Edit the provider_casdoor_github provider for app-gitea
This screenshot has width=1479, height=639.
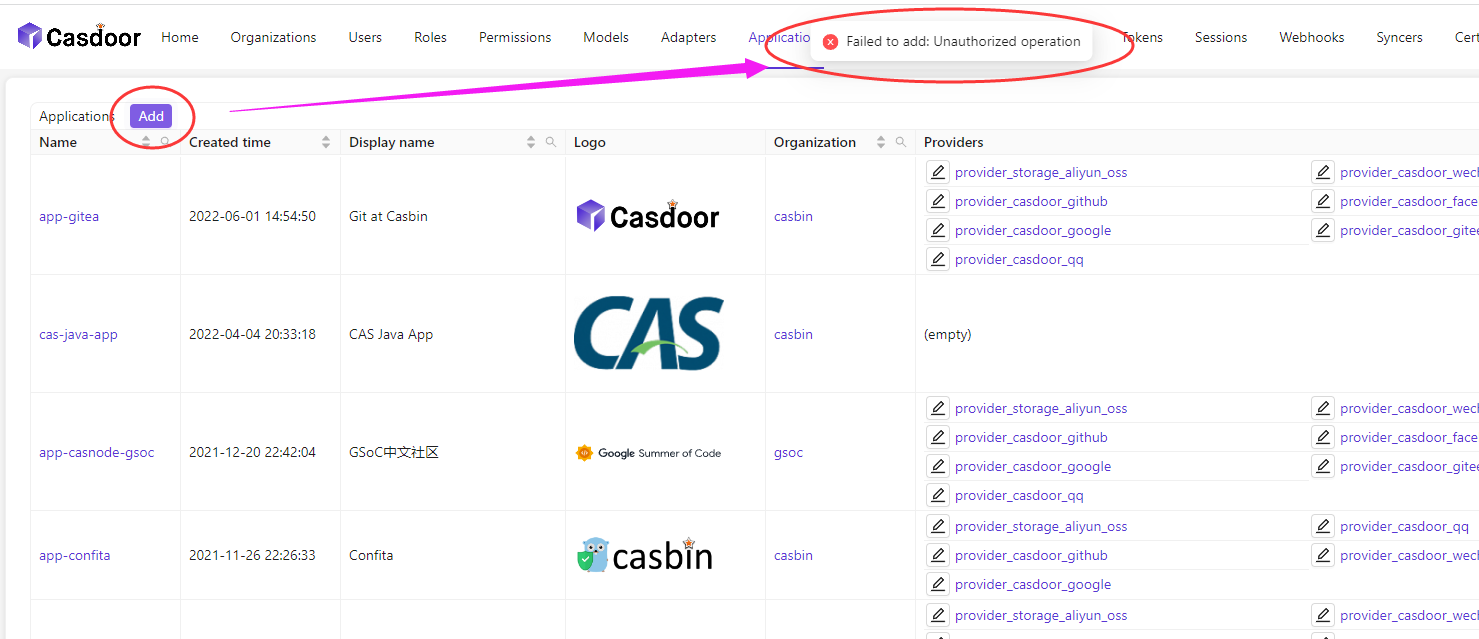point(937,200)
